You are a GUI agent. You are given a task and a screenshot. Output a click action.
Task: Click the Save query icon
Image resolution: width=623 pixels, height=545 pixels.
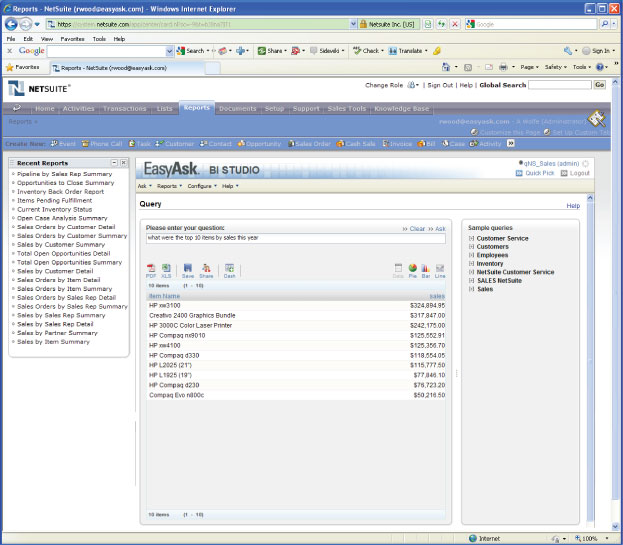pyautogui.click(x=188, y=271)
